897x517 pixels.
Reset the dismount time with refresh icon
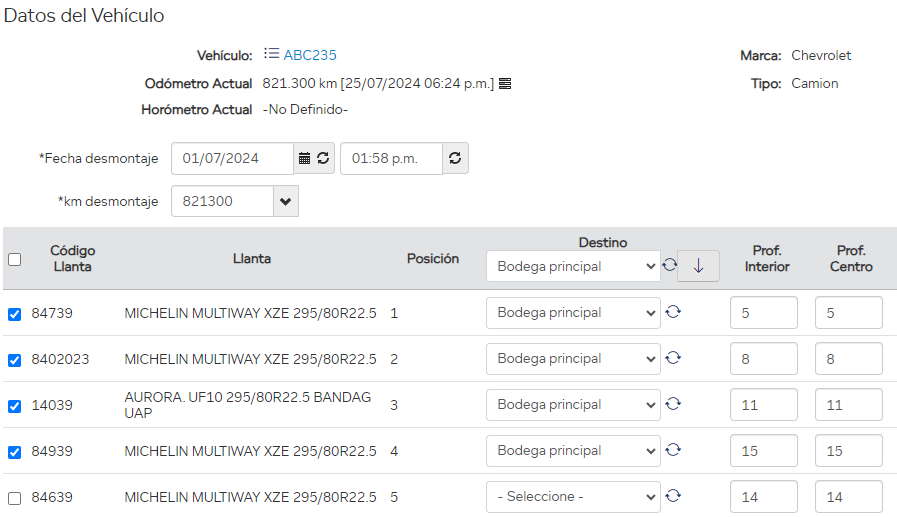455,159
